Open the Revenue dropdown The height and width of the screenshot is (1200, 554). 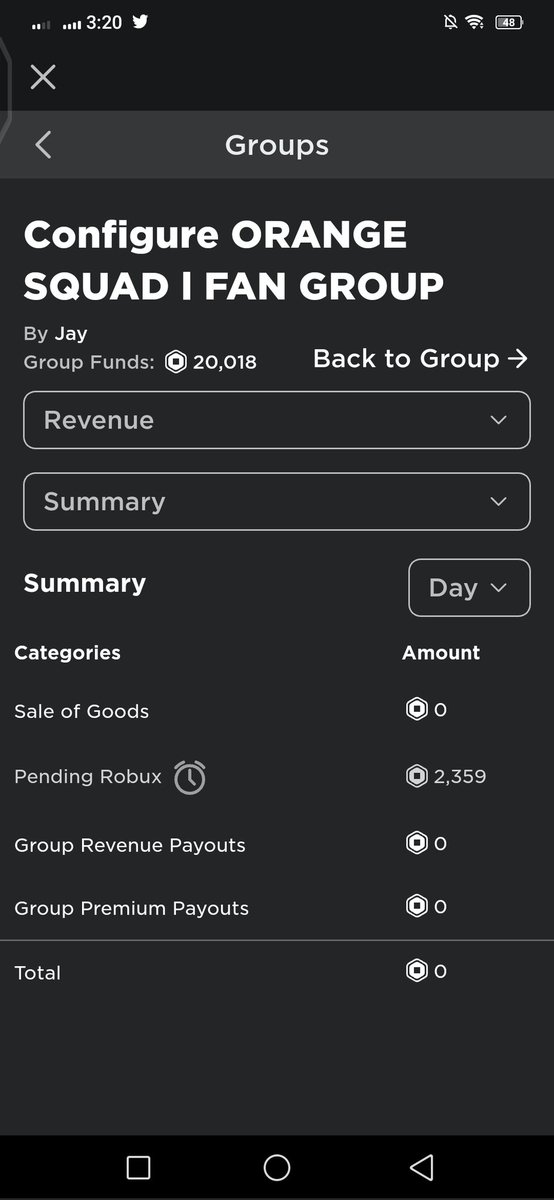pos(277,420)
